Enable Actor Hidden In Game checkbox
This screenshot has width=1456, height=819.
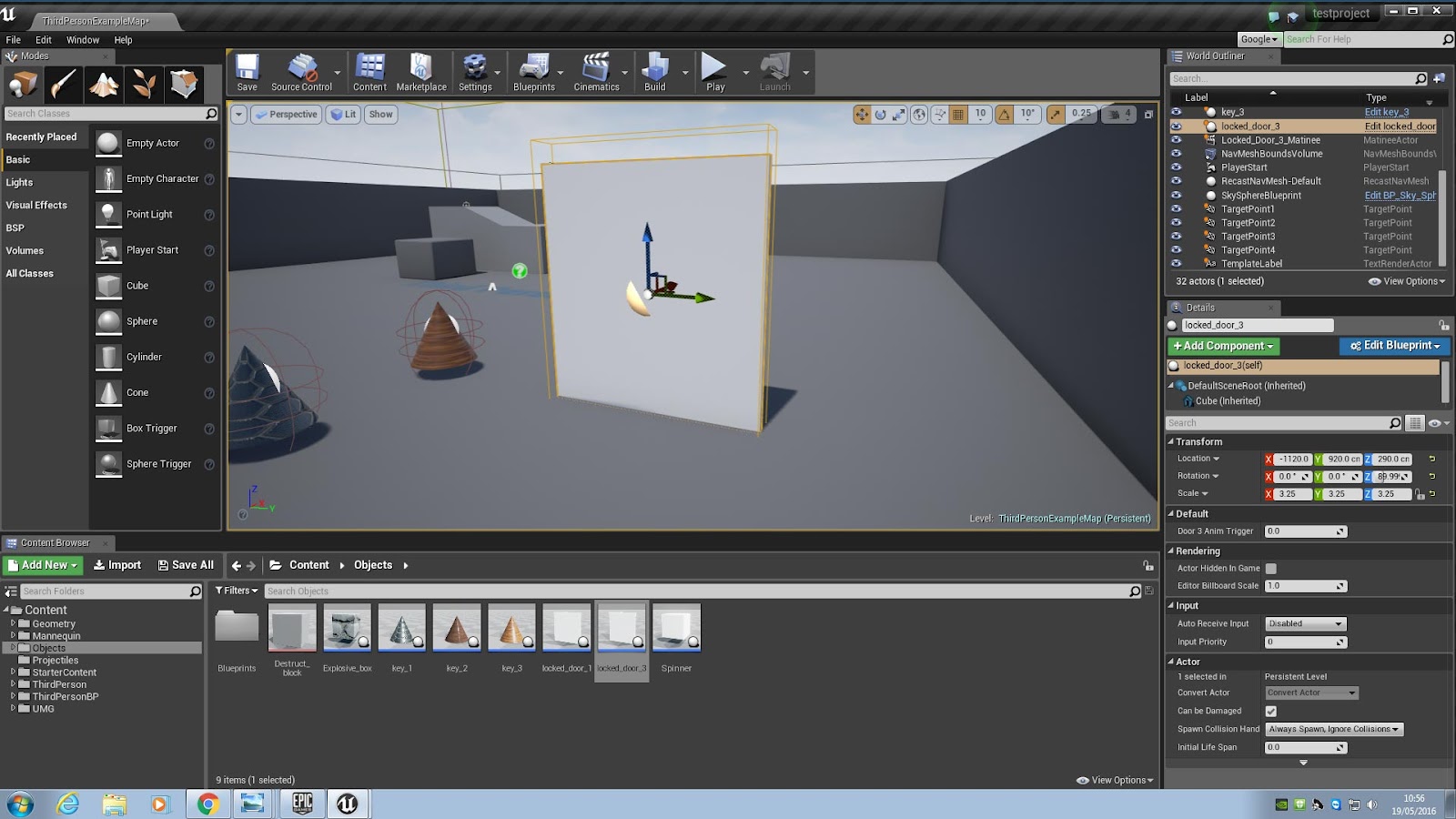coord(1271,569)
